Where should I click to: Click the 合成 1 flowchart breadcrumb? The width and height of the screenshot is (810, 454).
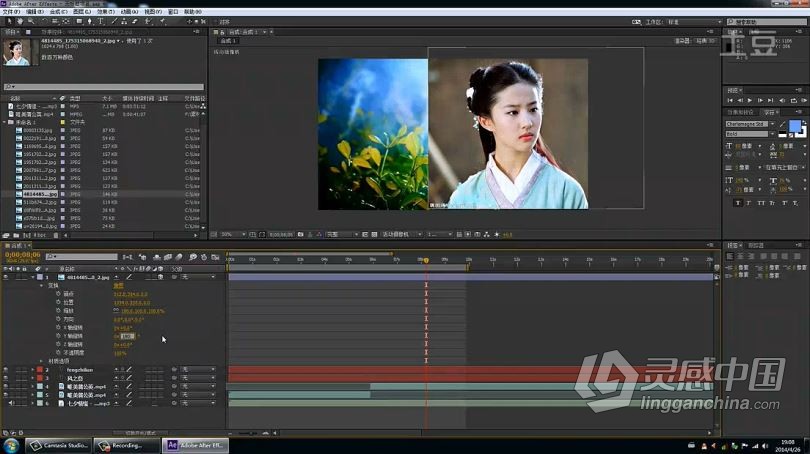[228, 41]
